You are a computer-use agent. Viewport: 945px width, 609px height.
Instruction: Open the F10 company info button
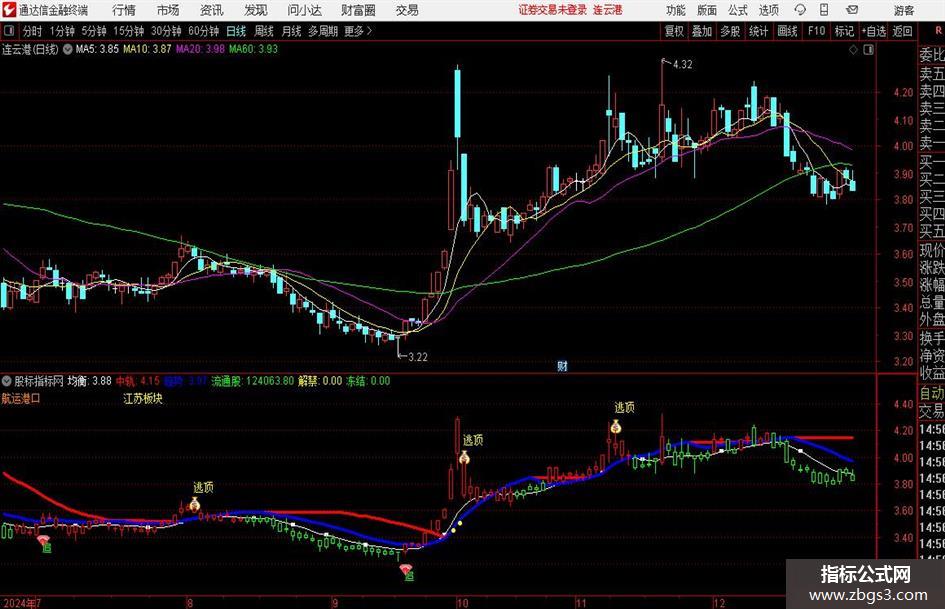[x=817, y=31]
